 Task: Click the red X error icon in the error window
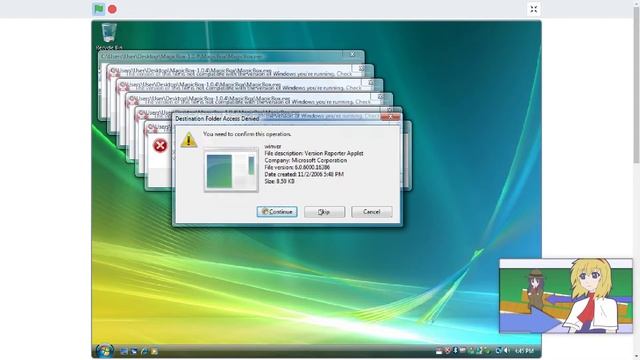point(160,145)
